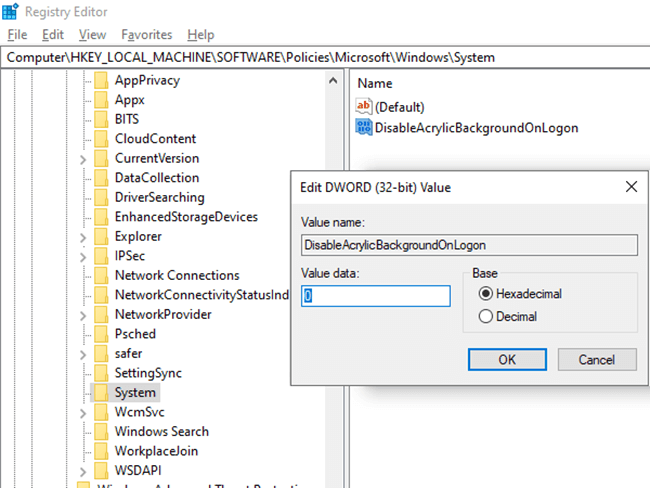Select the DisableAcrylicBackgroundOnLogon value name
Image resolution: width=650 pixels, height=488 pixels.
coord(476,128)
